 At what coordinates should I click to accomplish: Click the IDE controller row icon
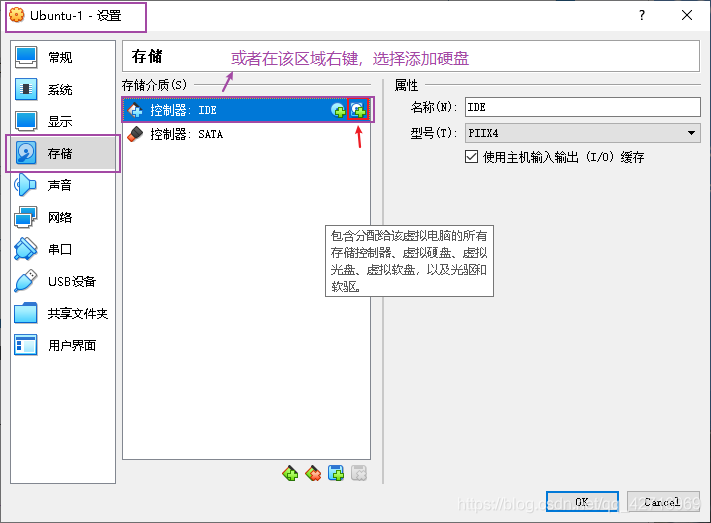(135, 110)
